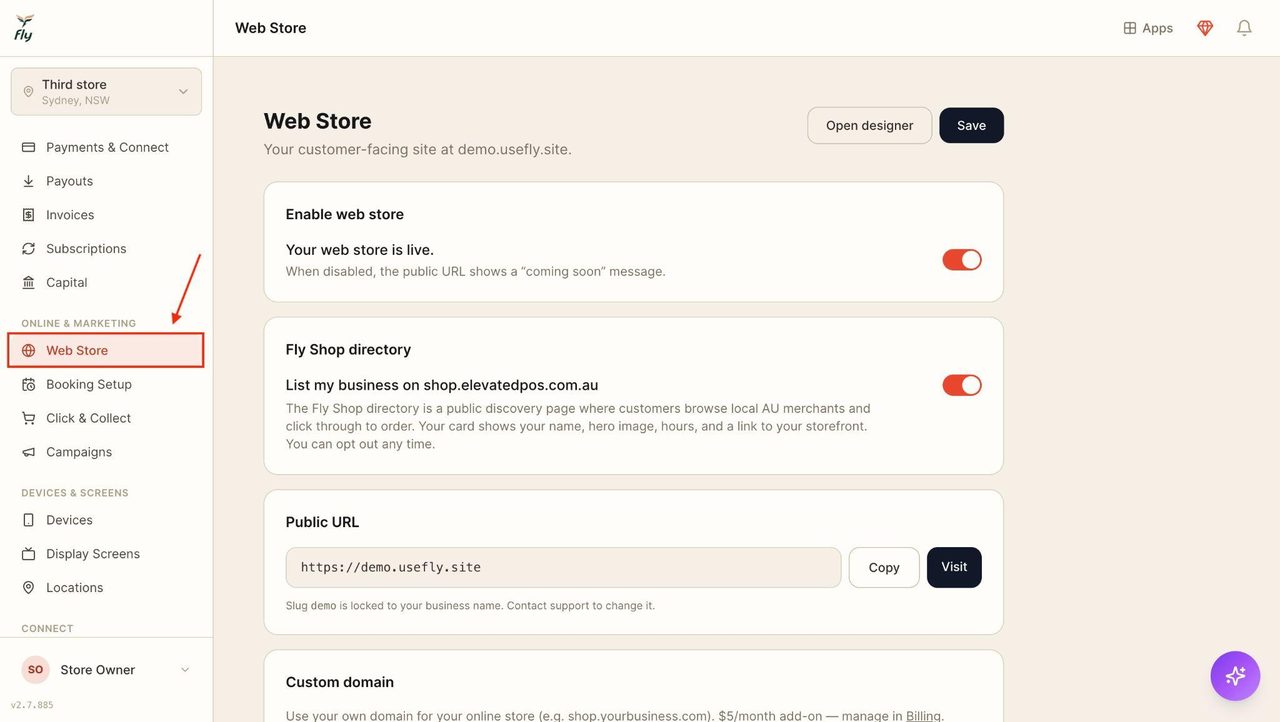Click the location pin in store selector

coord(28,92)
